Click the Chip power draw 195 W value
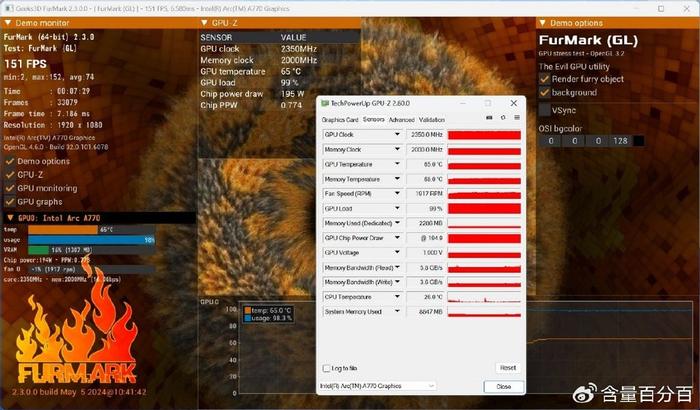 292,94
